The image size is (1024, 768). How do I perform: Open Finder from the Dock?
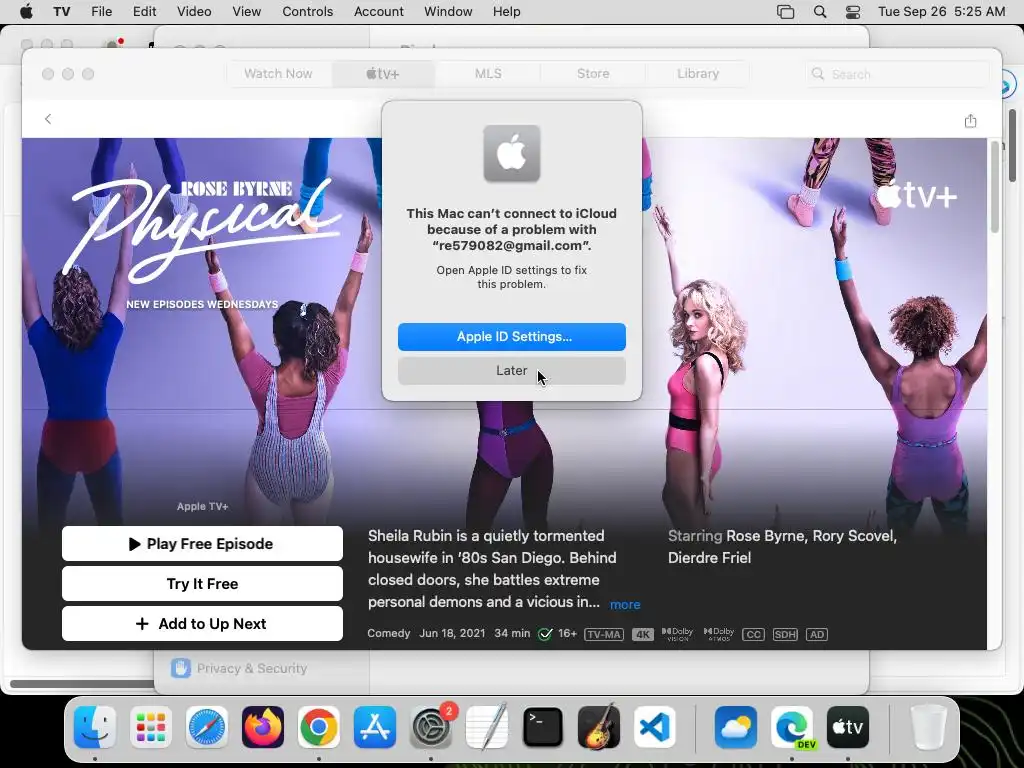(x=95, y=727)
